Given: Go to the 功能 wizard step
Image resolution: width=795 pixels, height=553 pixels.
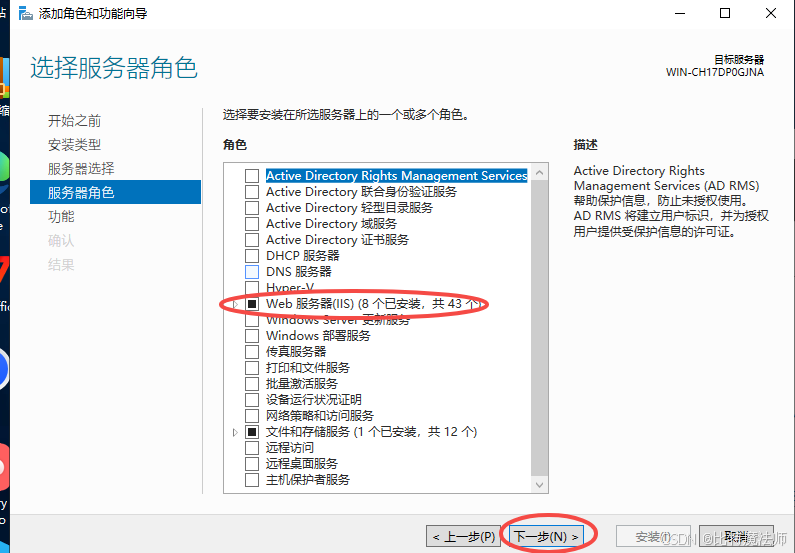Looking at the screenshot, I should coord(61,216).
